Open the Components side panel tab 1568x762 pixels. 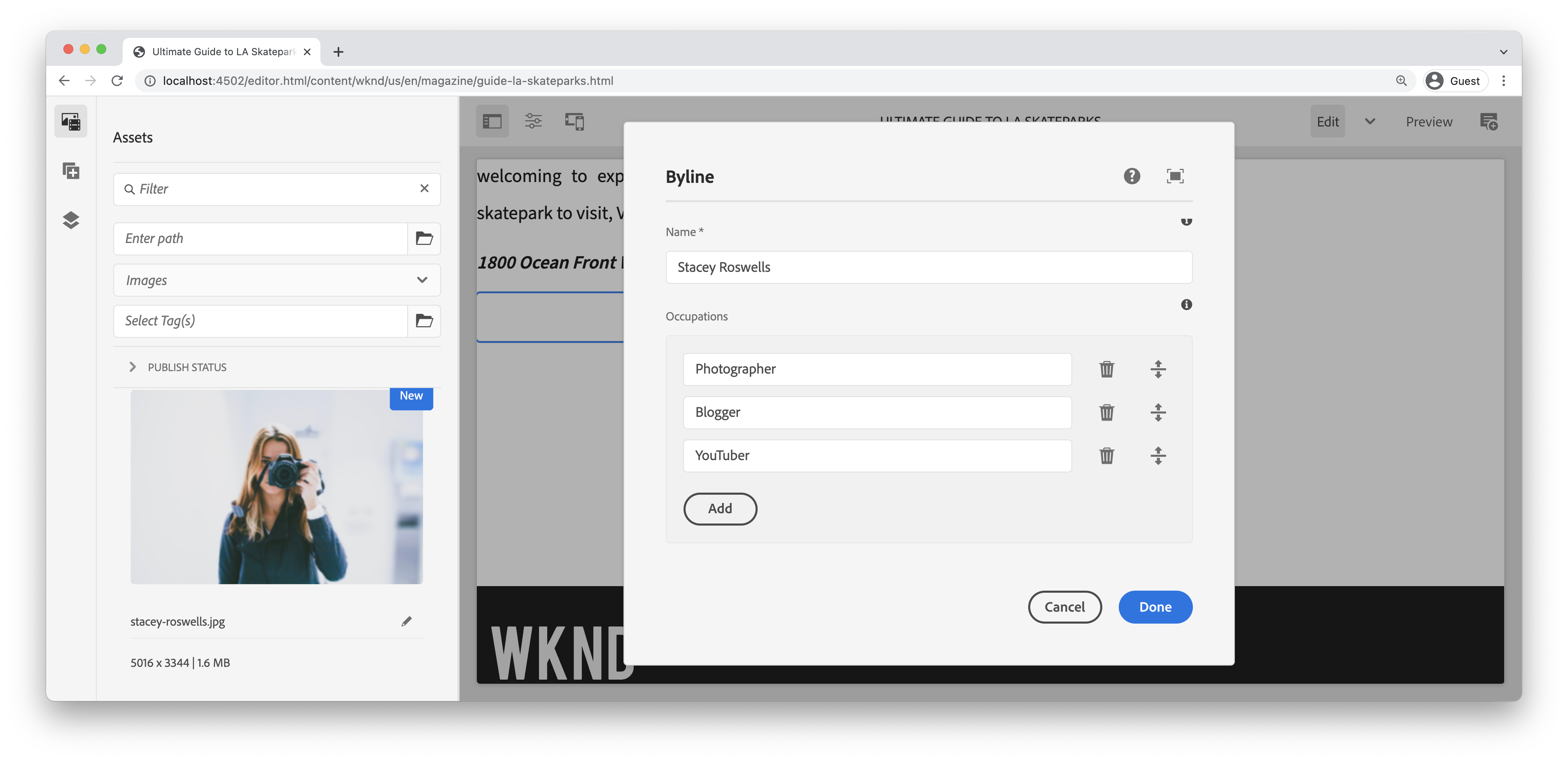[x=71, y=171]
